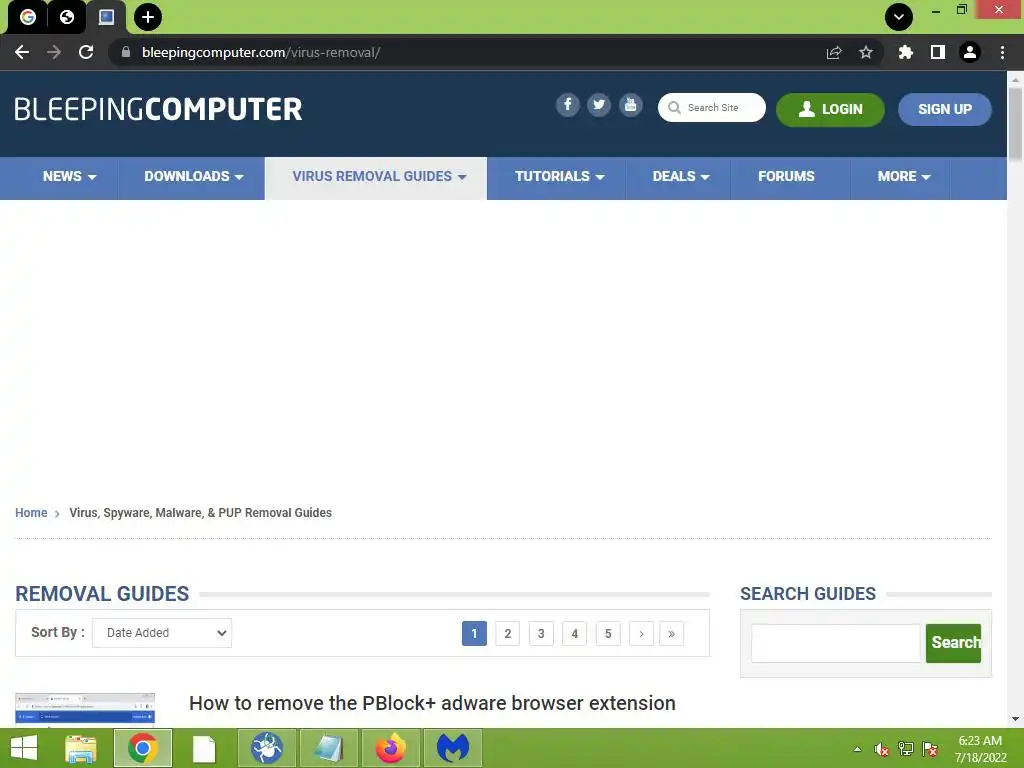This screenshot has height=768, width=1024.
Task: Open the notepad app on taskbar
Action: [328, 748]
